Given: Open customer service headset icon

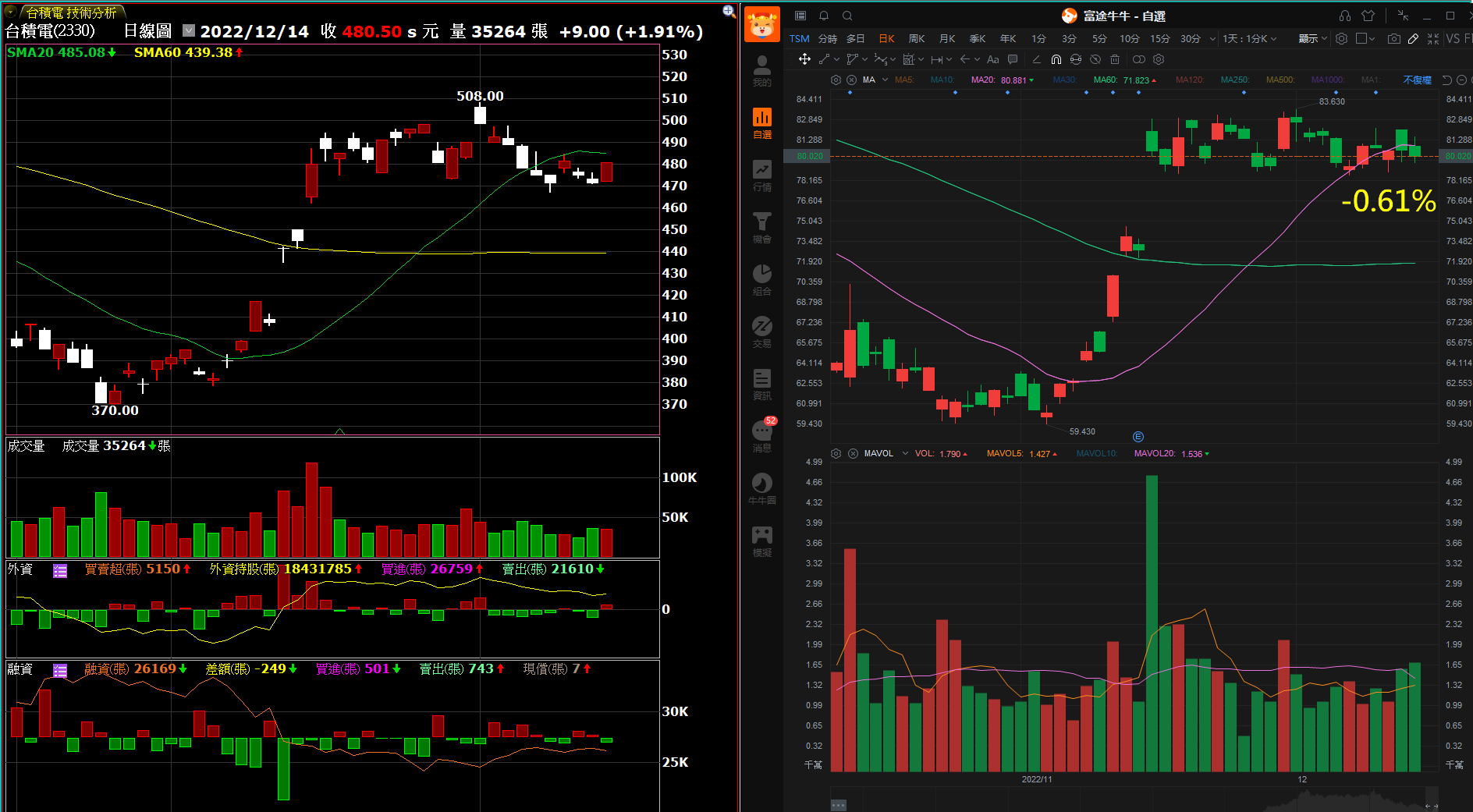Looking at the screenshot, I should [1345, 16].
